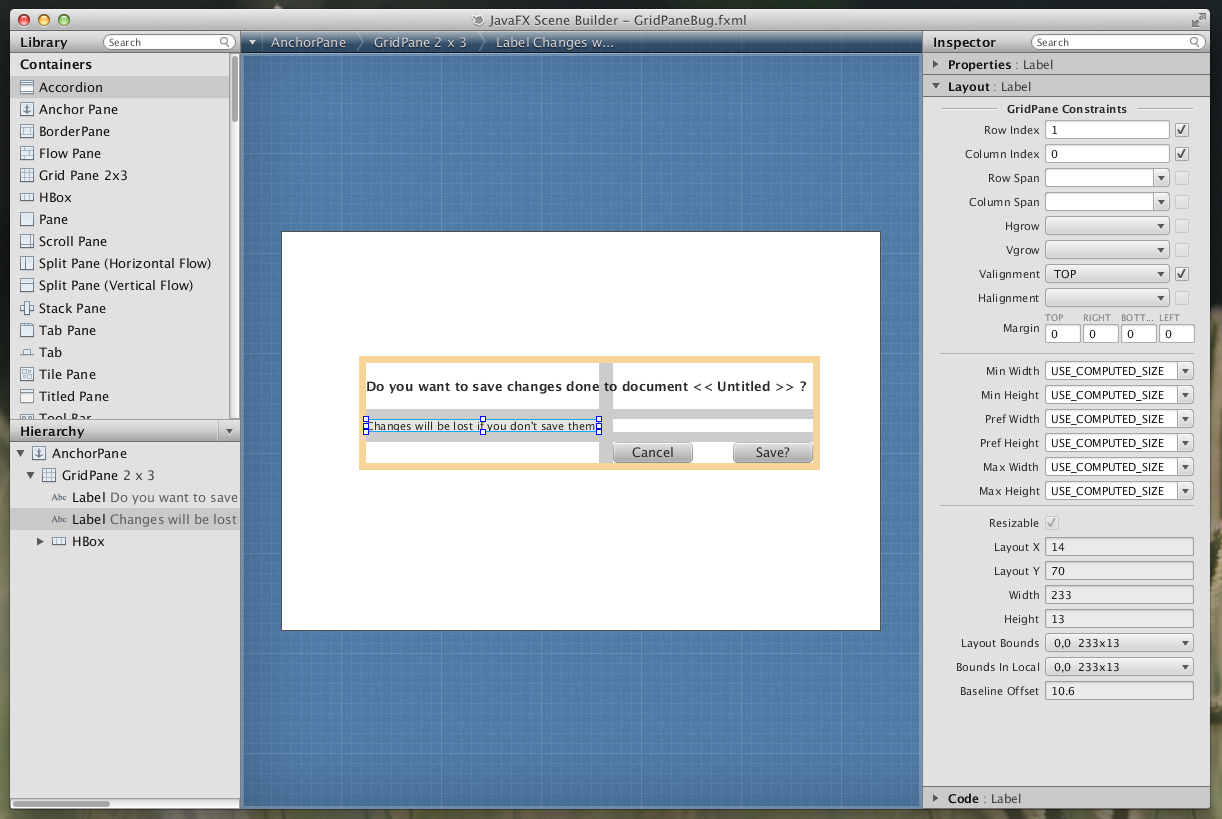Click GridPane 2 x 3 breadcrumb
This screenshot has height=819, width=1222.
(420, 43)
